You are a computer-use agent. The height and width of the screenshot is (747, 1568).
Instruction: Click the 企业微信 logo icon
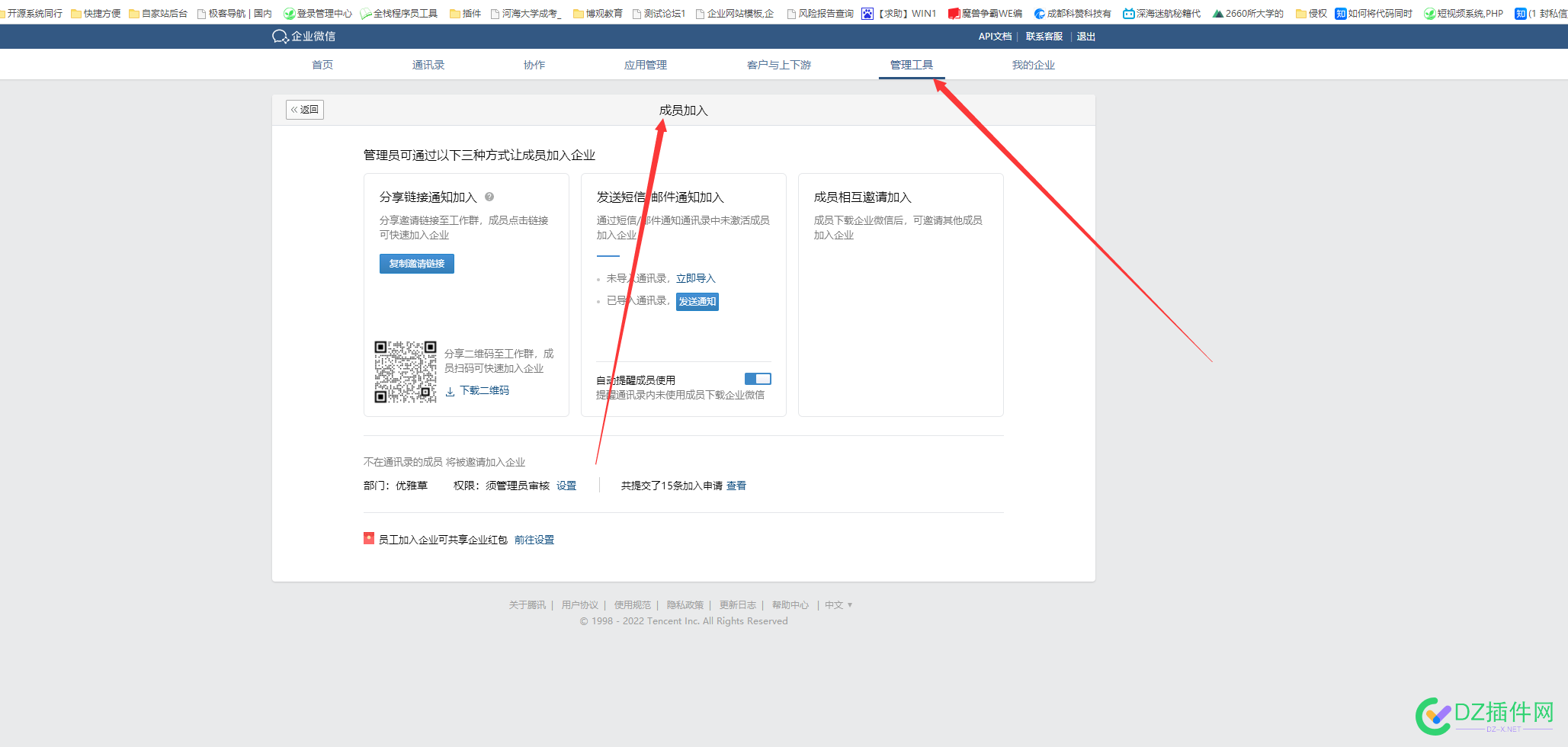280,37
